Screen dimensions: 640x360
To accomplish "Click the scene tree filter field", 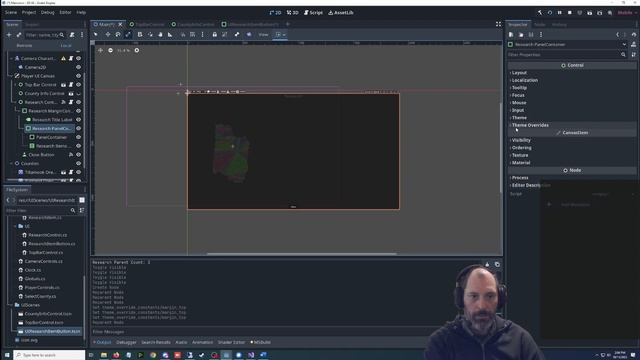I will point(45,35).
